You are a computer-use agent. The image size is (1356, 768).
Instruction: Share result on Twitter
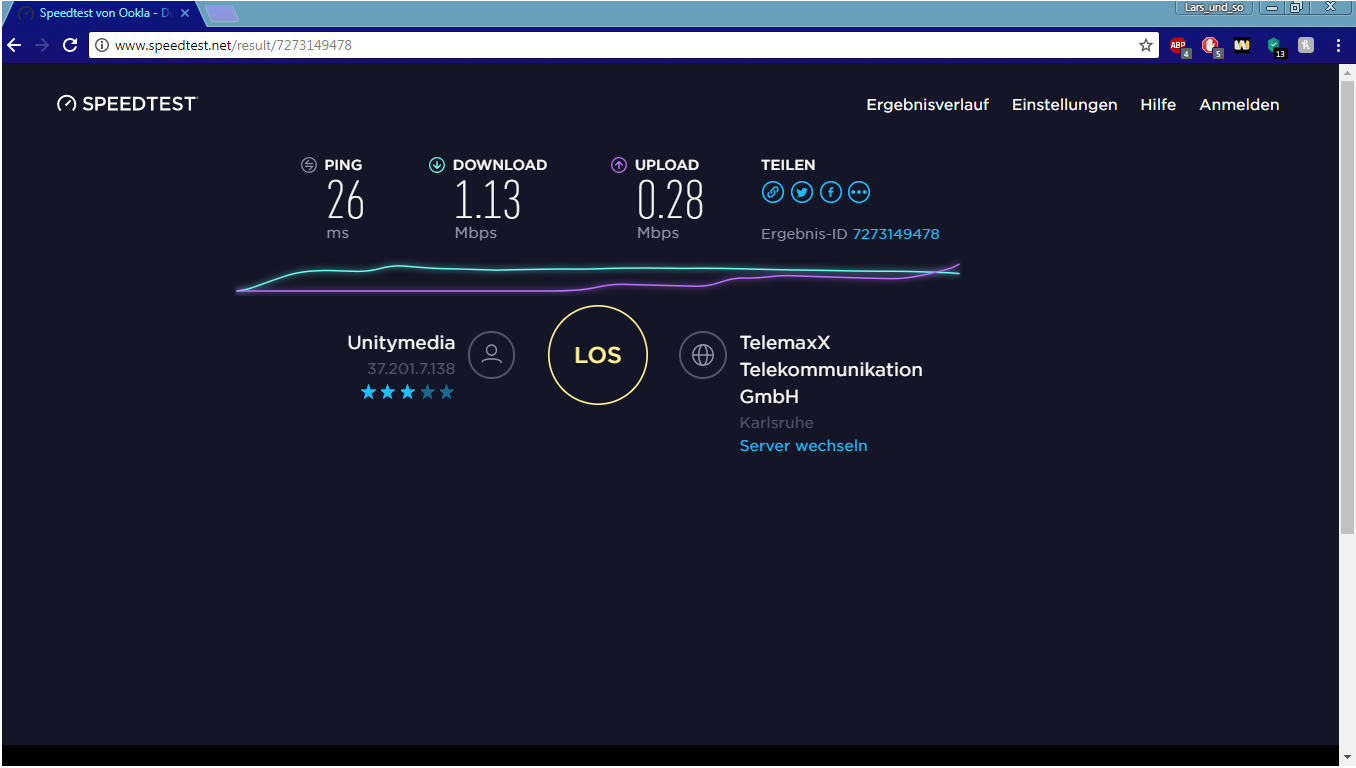(802, 192)
